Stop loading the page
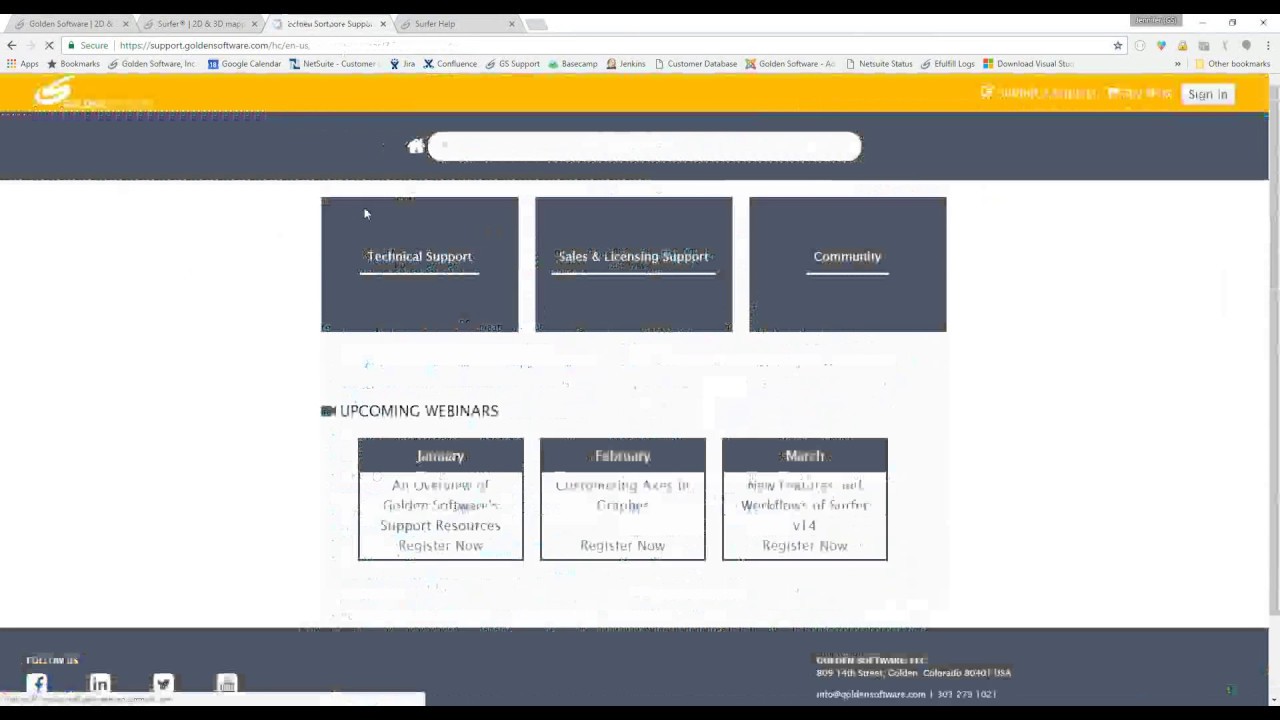This screenshot has height=720, width=1280. (49, 45)
